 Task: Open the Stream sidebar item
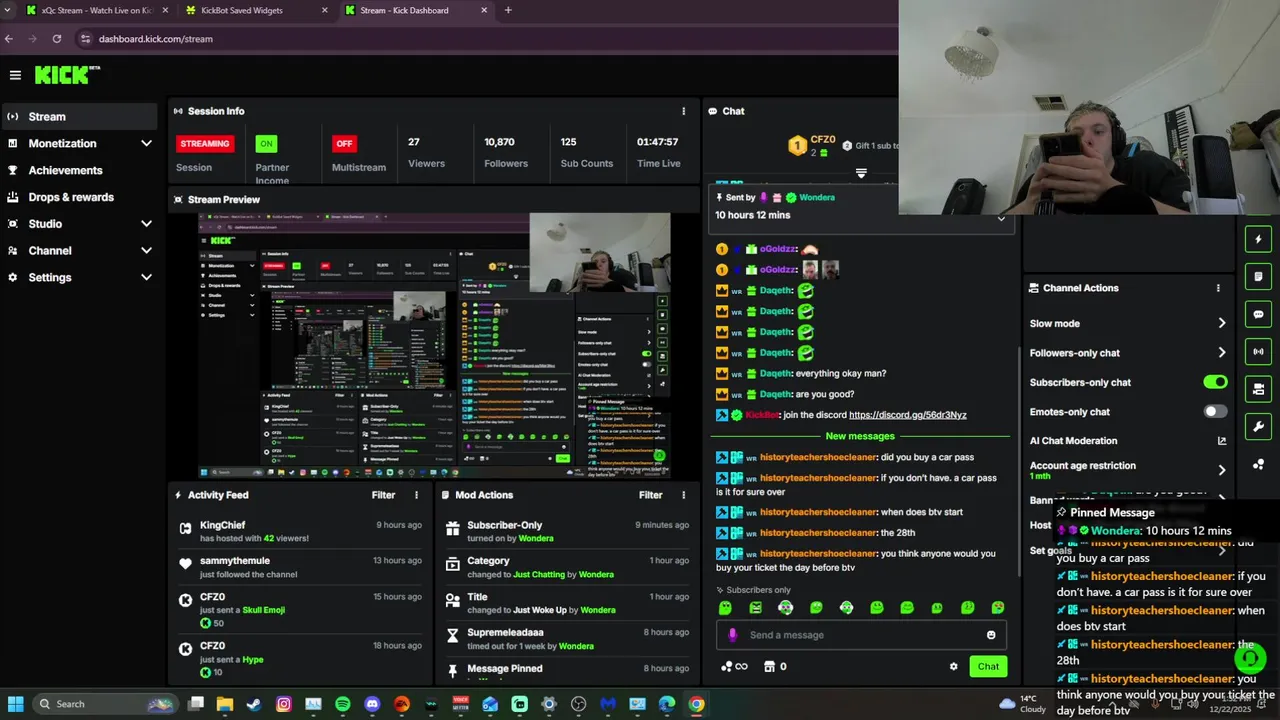[79, 116]
